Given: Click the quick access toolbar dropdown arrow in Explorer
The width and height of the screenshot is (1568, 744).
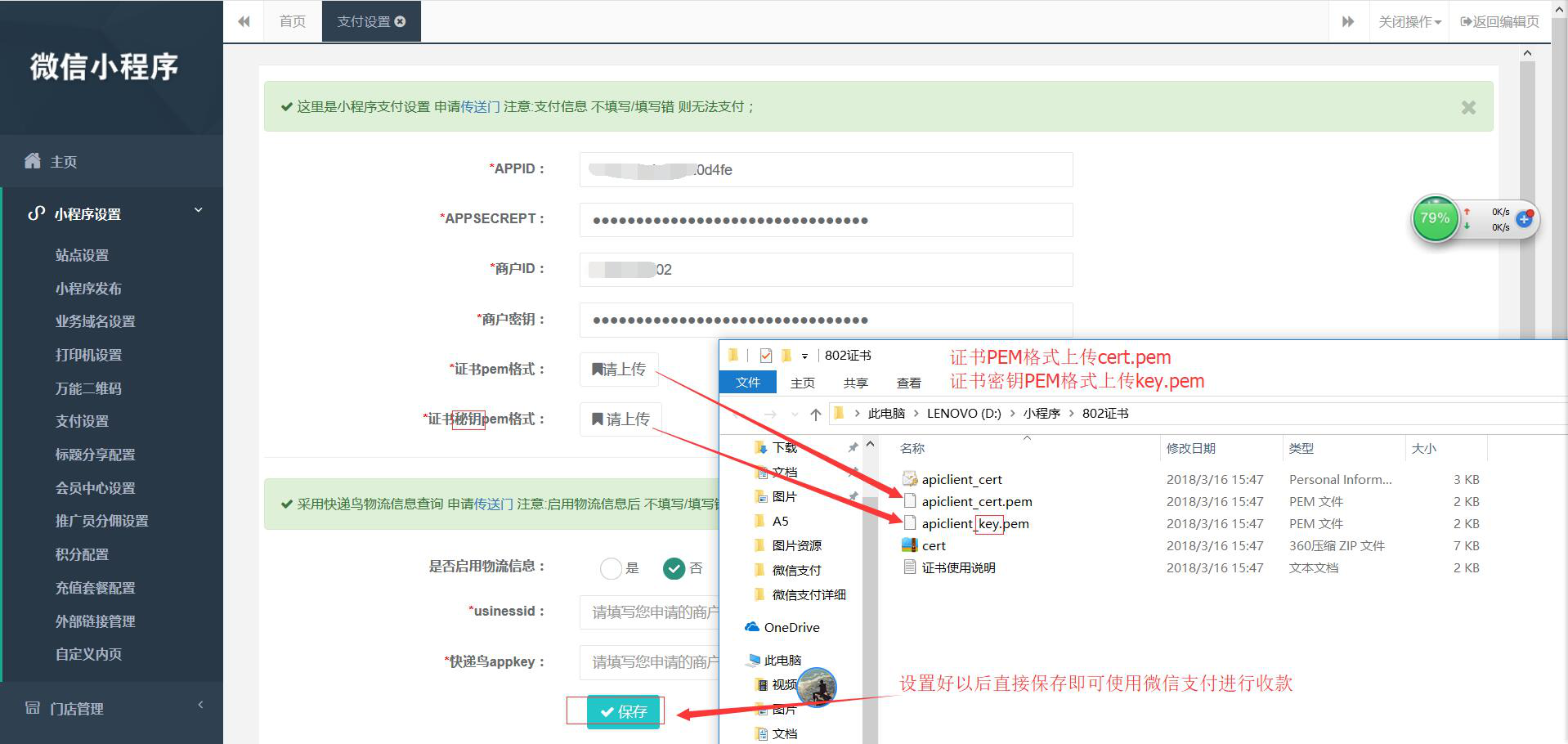Looking at the screenshot, I should 804,356.
